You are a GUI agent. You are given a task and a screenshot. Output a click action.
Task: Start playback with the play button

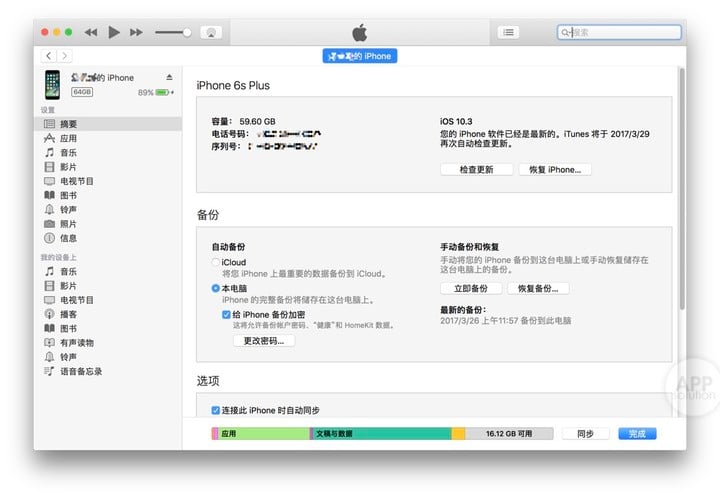113,32
